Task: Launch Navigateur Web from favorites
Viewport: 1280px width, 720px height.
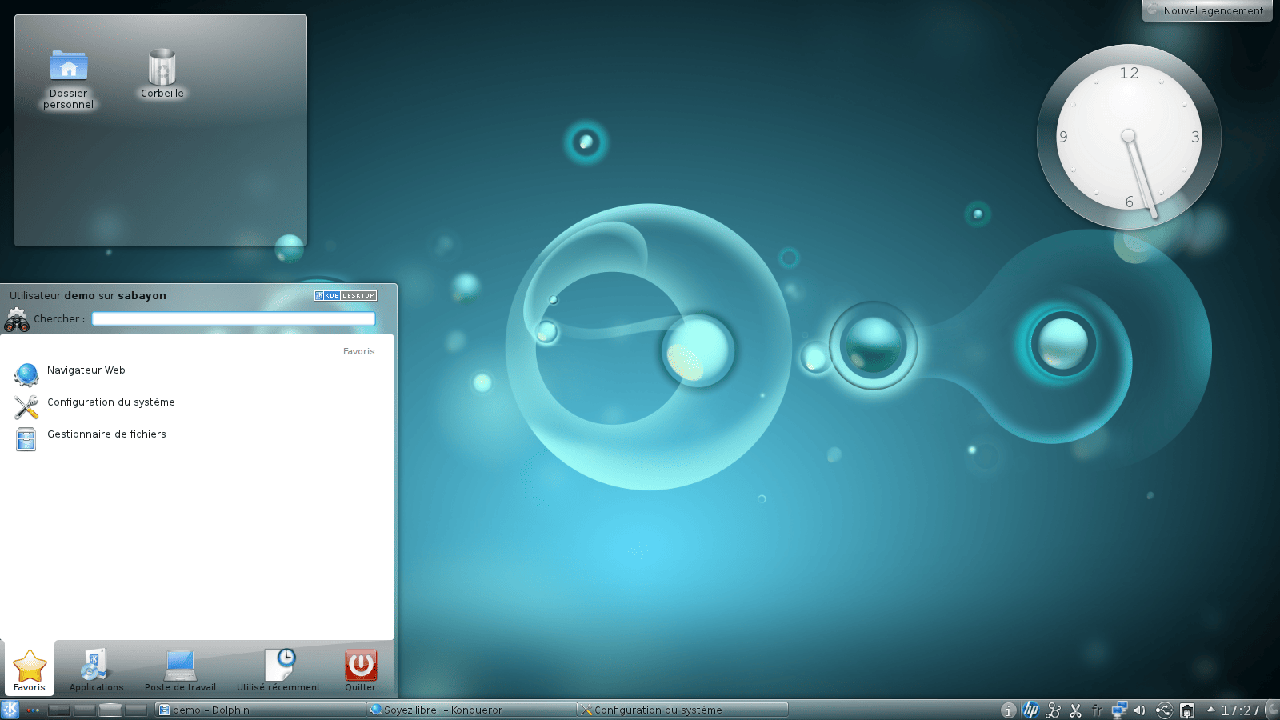Action: [85, 371]
